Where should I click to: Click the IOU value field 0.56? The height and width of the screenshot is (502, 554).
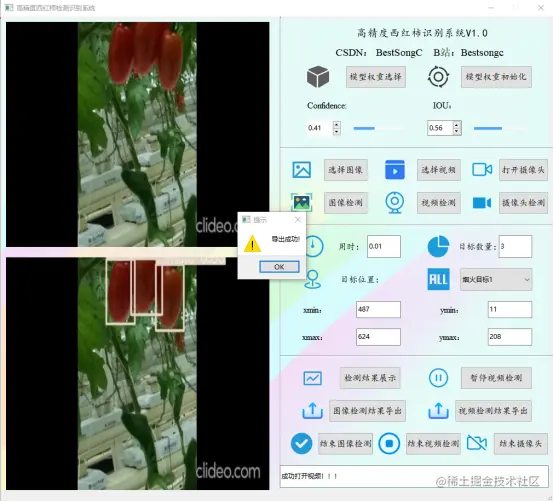click(440, 128)
